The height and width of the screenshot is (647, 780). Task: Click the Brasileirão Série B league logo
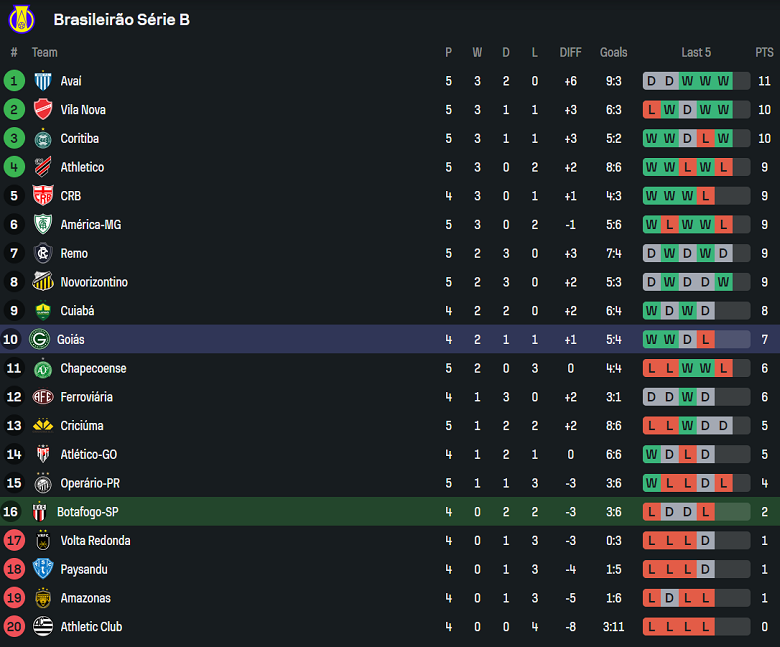[x=21, y=19]
